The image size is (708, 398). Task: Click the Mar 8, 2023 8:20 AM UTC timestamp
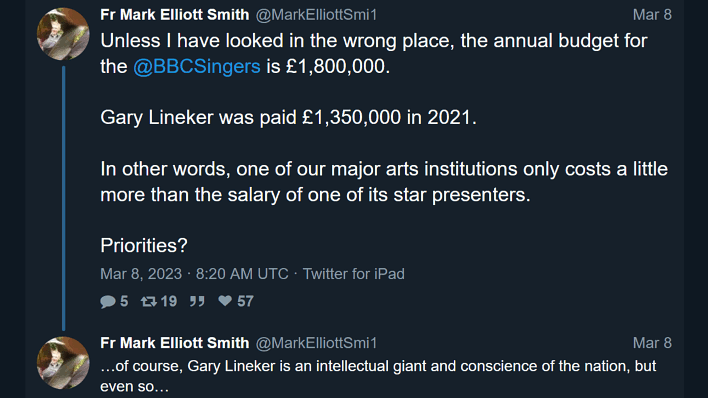(x=194, y=274)
